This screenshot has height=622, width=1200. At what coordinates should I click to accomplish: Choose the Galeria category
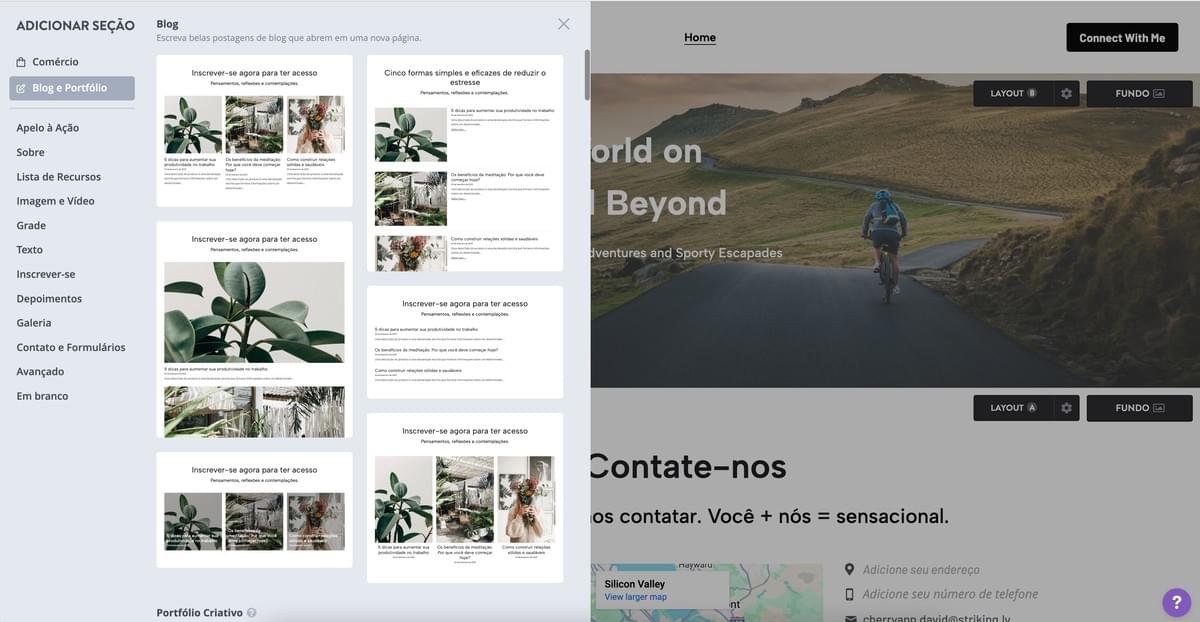point(34,323)
